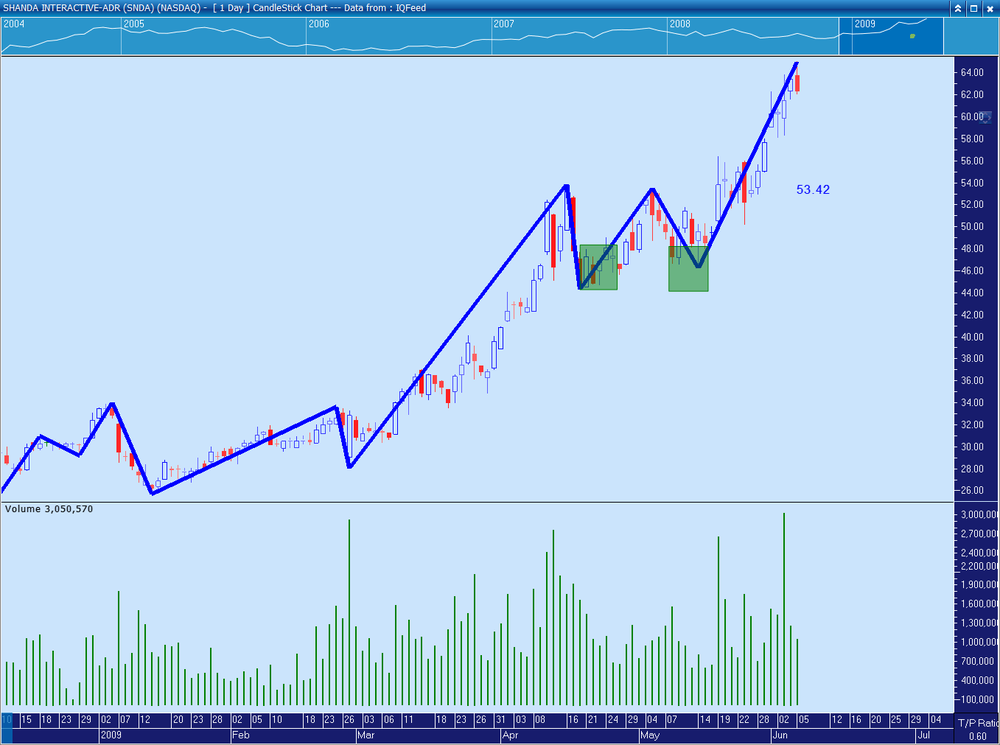Select the first green rectangle near April 21
Screen dimensions: 1000x745
(x=598, y=267)
